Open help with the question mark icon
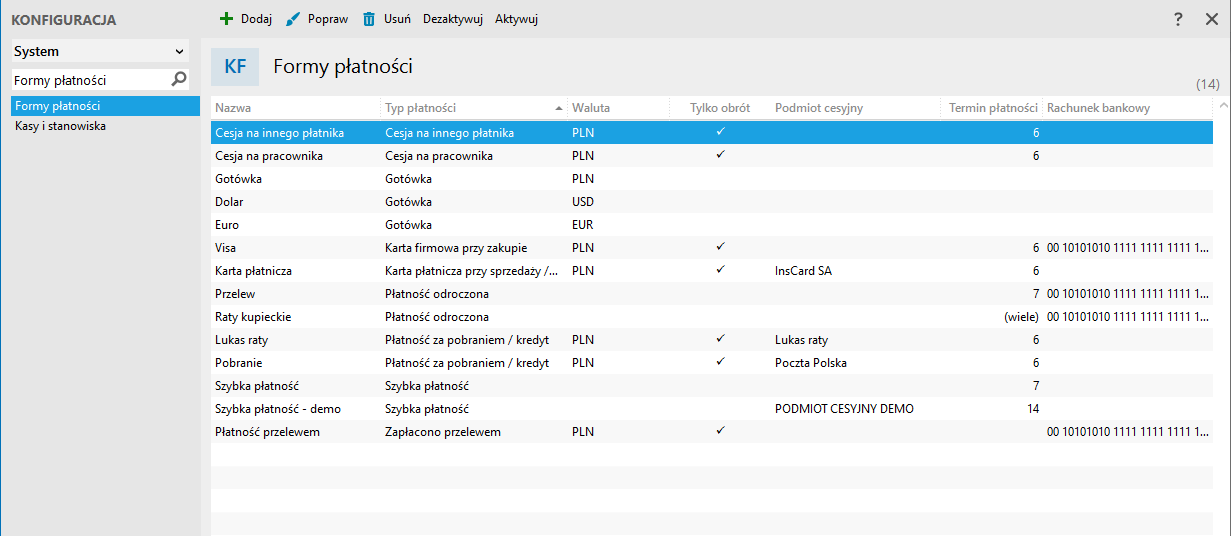The height and width of the screenshot is (536, 1231). [x=1178, y=19]
